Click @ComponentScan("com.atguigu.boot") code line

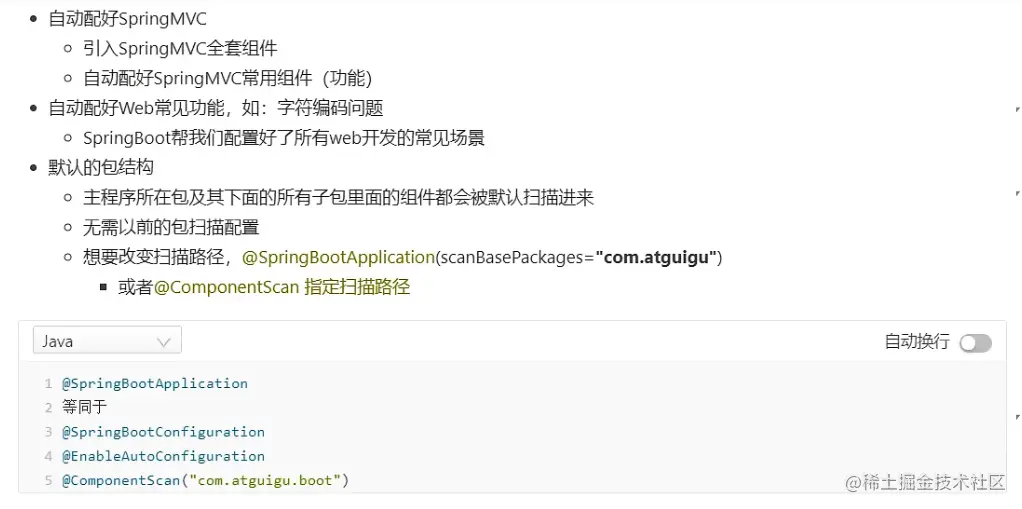tap(205, 481)
